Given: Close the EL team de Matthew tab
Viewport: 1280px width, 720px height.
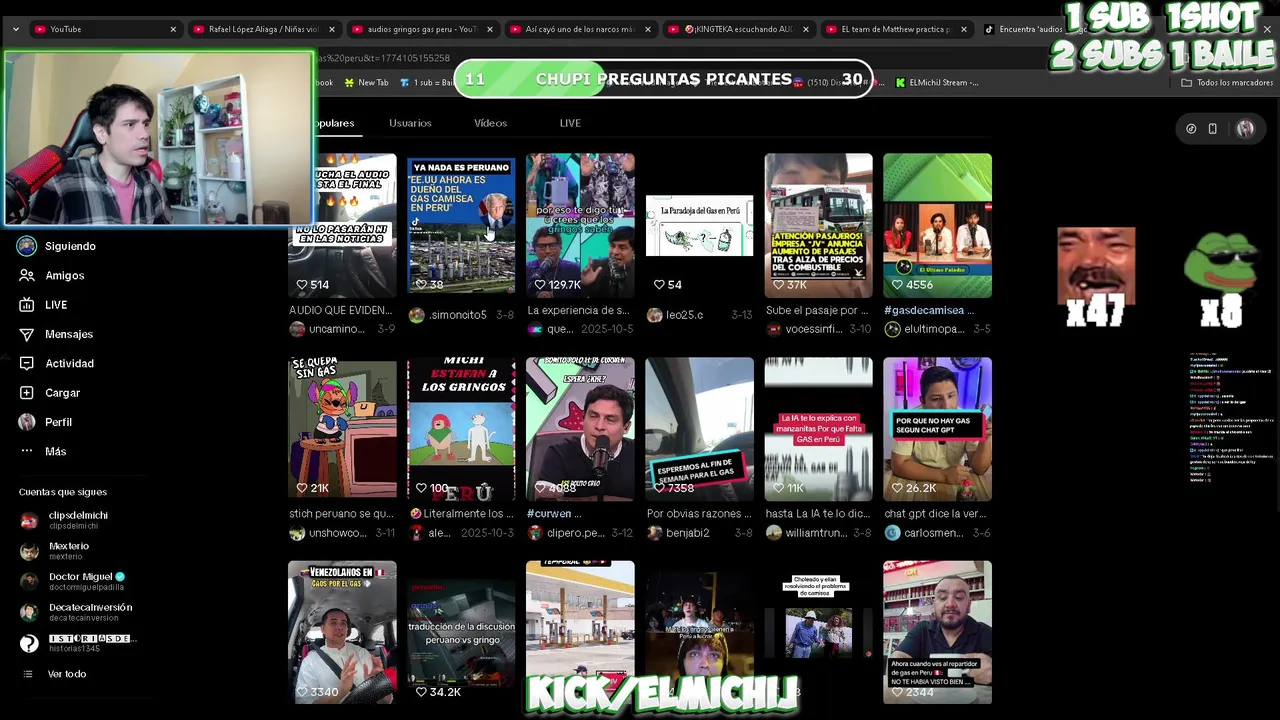Looking at the screenshot, I should pyautogui.click(x=964, y=29).
